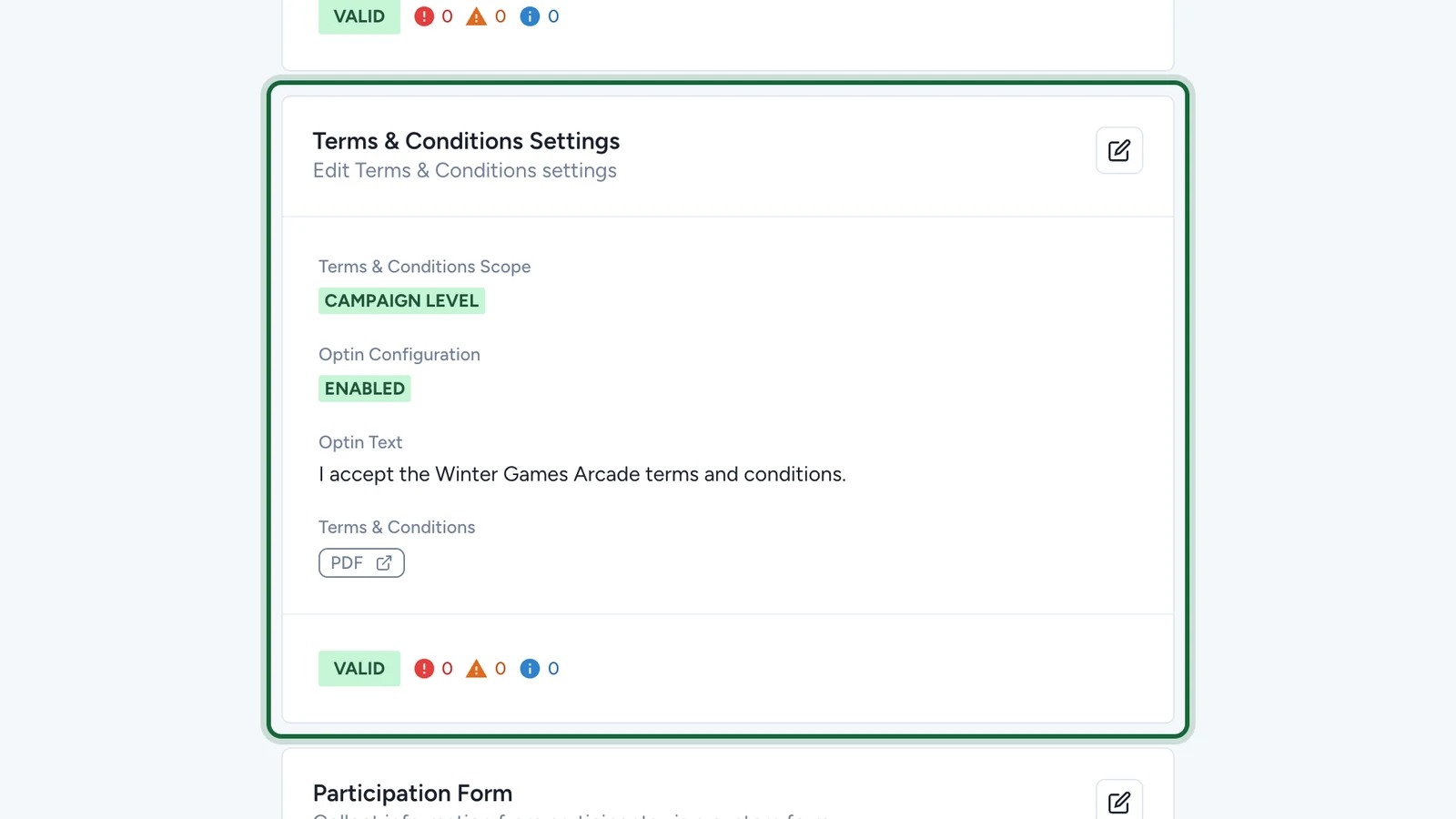Image resolution: width=1456 pixels, height=819 pixels.
Task: Click the orange warning triangle in Terms card footer
Action: point(476,669)
